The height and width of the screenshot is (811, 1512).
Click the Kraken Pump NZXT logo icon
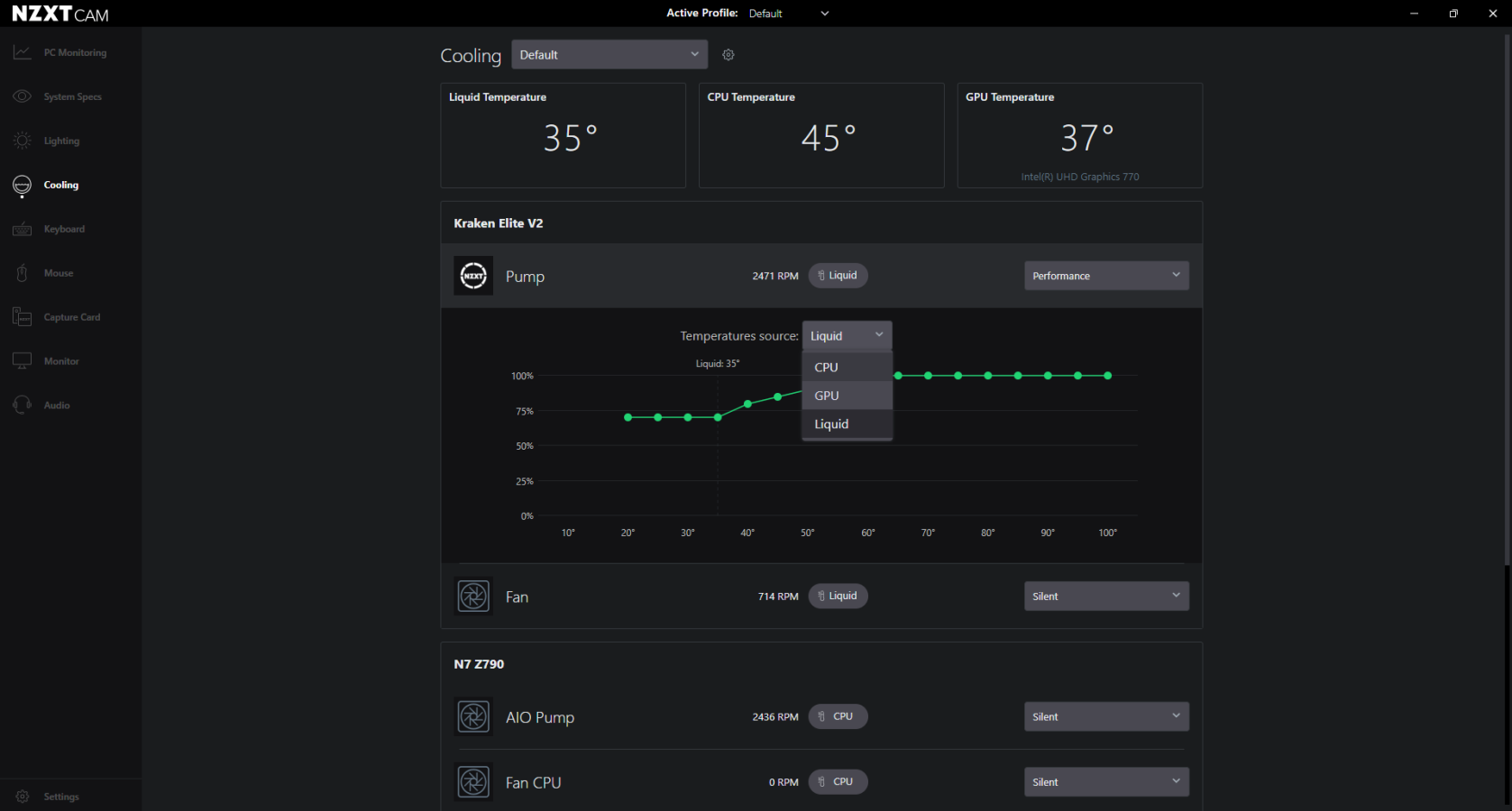click(473, 276)
